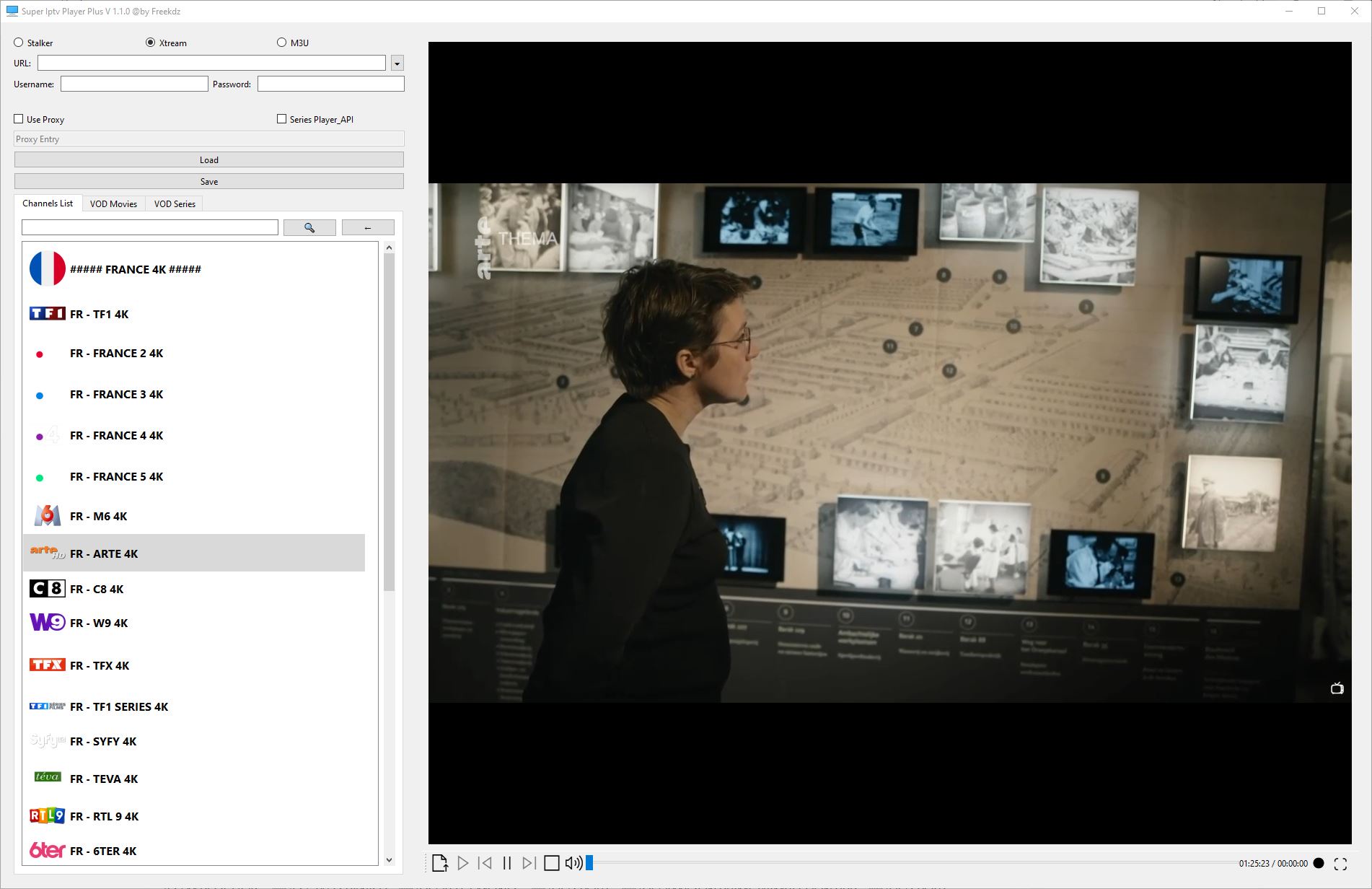The width and height of the screenshot is (1372, 889).
Task: Click channel list scroll up arrow
Action: (x=390, y=248)
